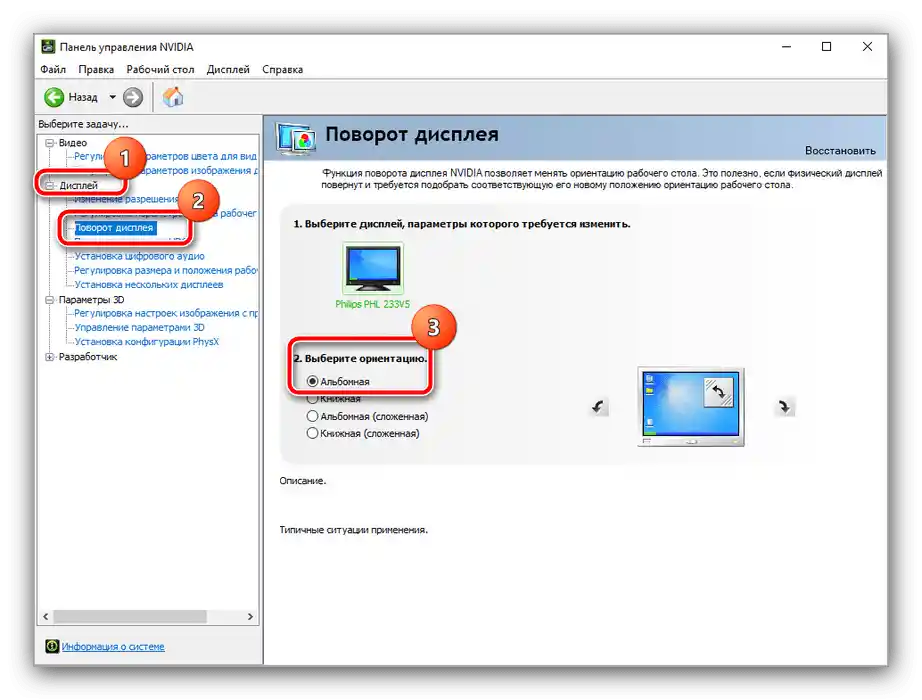Screen dimensions: 922x700
Task: Open the Home icon in toolbar
Action: click(173, 97)
